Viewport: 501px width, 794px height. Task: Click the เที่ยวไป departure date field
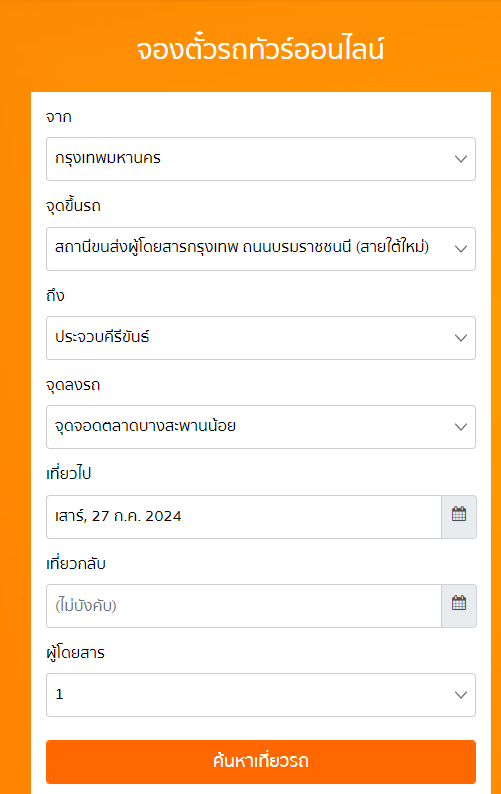tap(244, 517)
